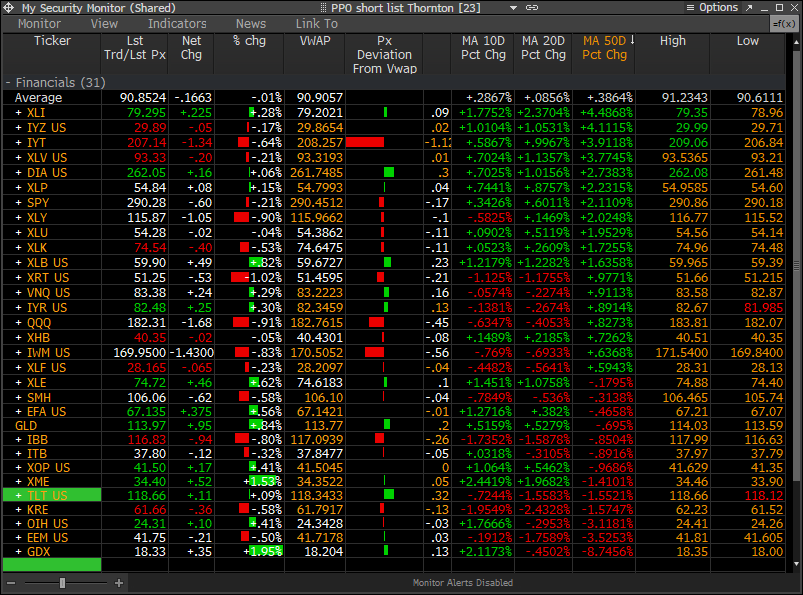
Task: Click the OIH US ticker
Action: [x=47, y=523]
